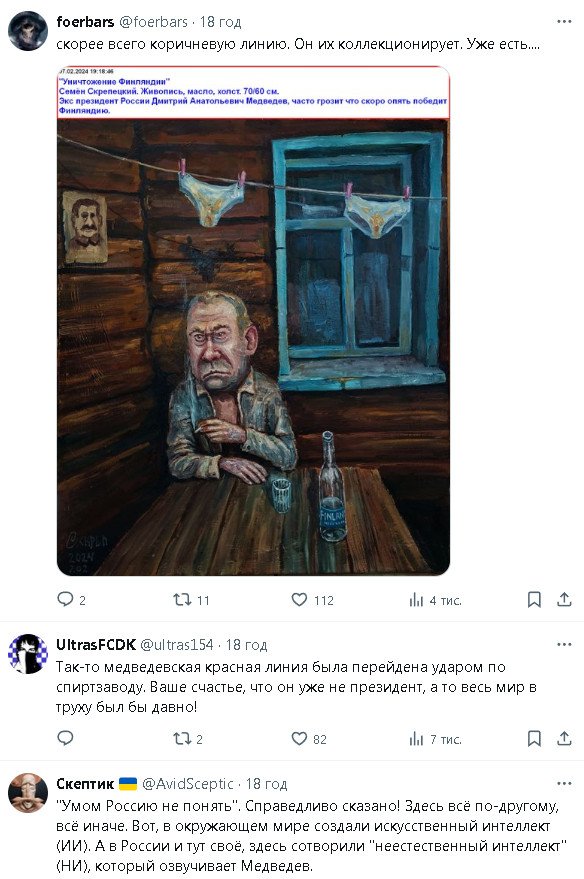Image resolution: width=584 pixels, height=879 pixels.
Task: Bookmark the UltrasFCDK post
Action: click(534, 738)
